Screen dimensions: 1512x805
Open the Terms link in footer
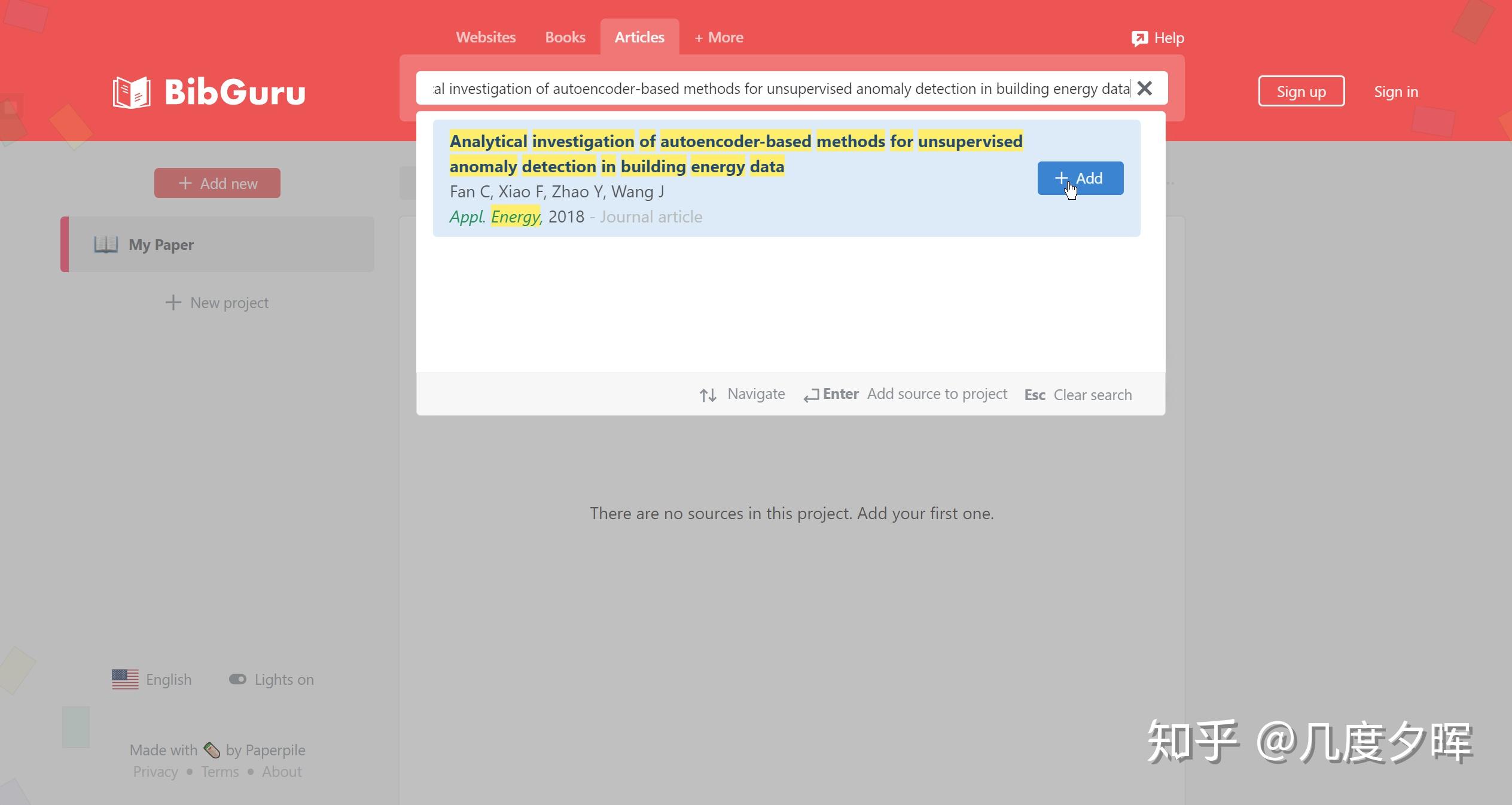coord(220,772)
